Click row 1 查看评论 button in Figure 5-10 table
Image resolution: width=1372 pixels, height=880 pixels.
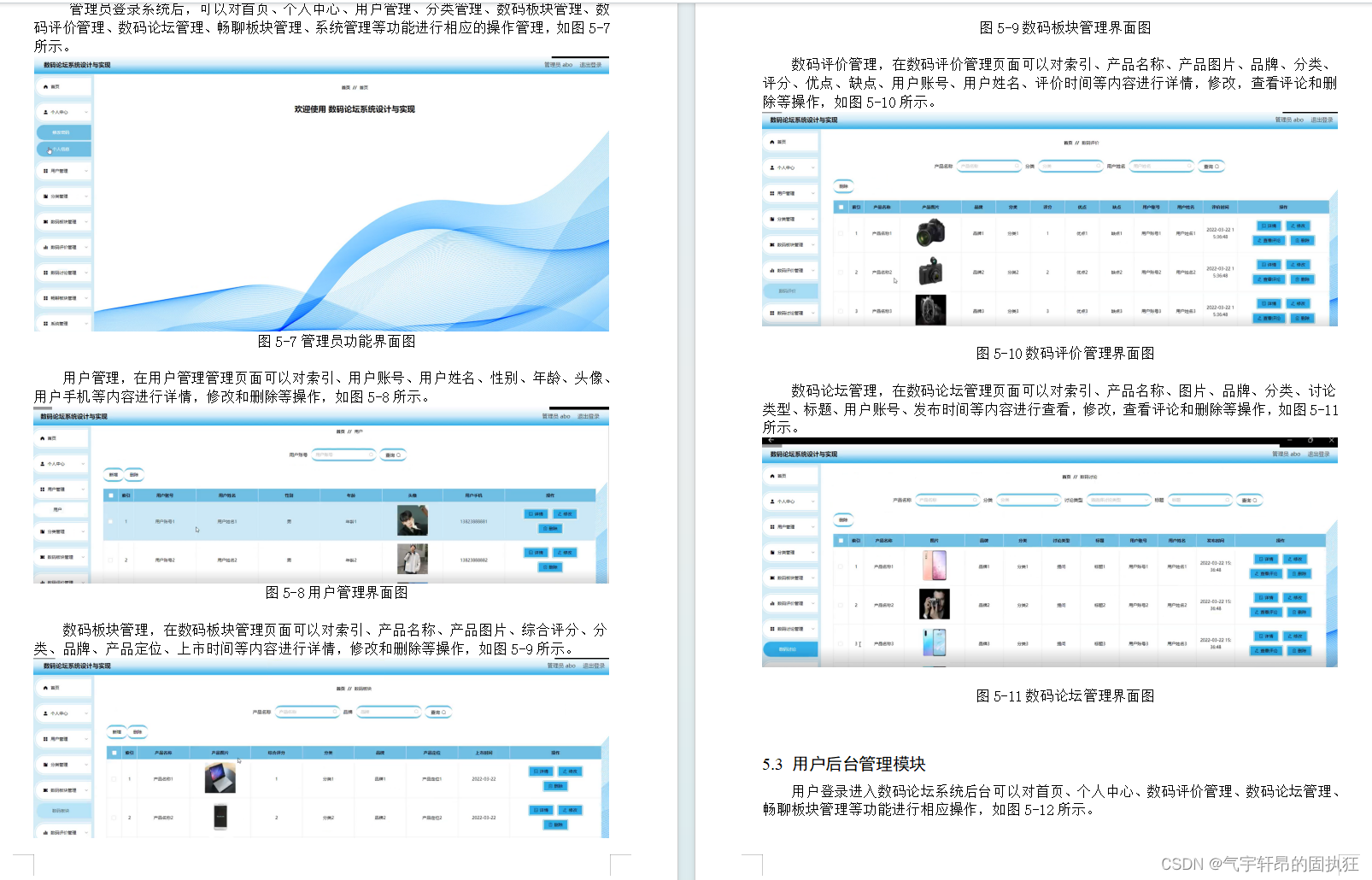1269,241
